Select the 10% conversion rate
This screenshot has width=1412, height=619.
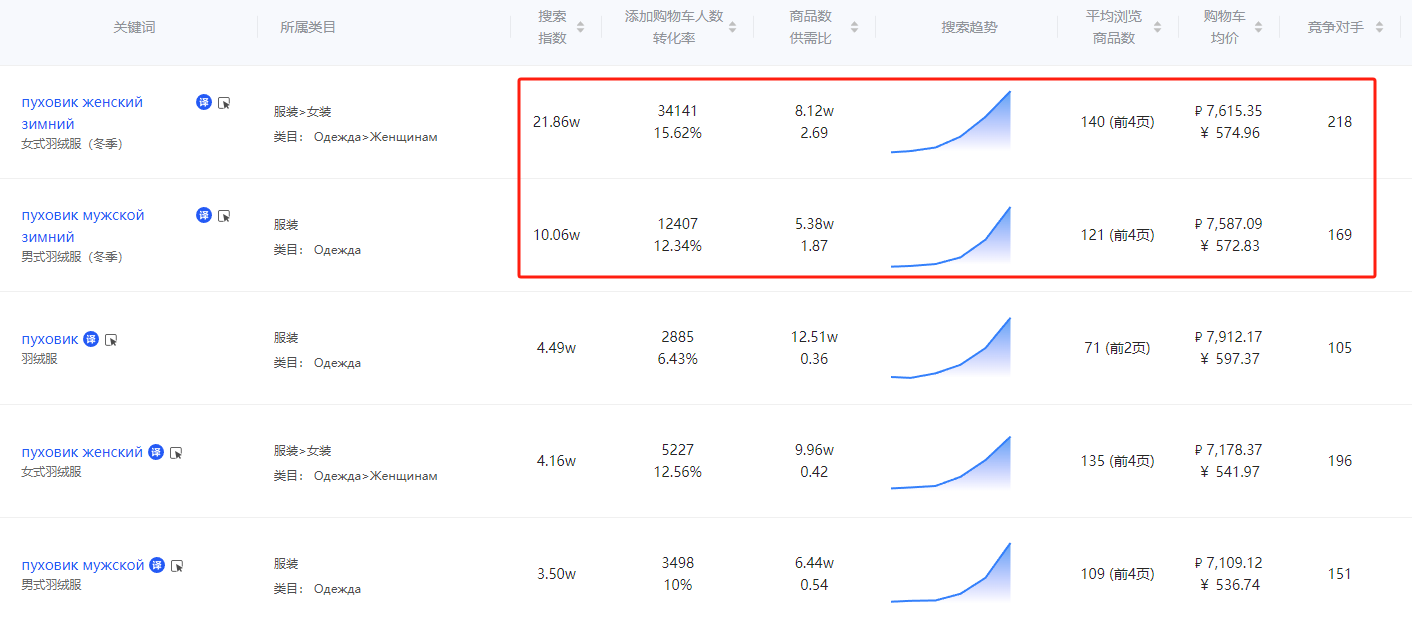(678, 585)
